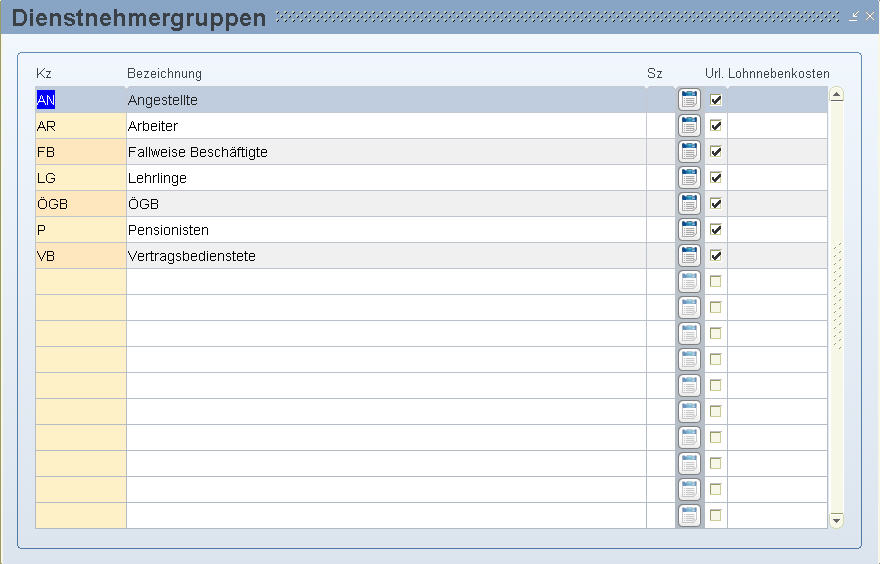Toggle Url. checkbox for Vertragsbedienstete
This screenshot has height=564, width=880.
pos(716,256)
